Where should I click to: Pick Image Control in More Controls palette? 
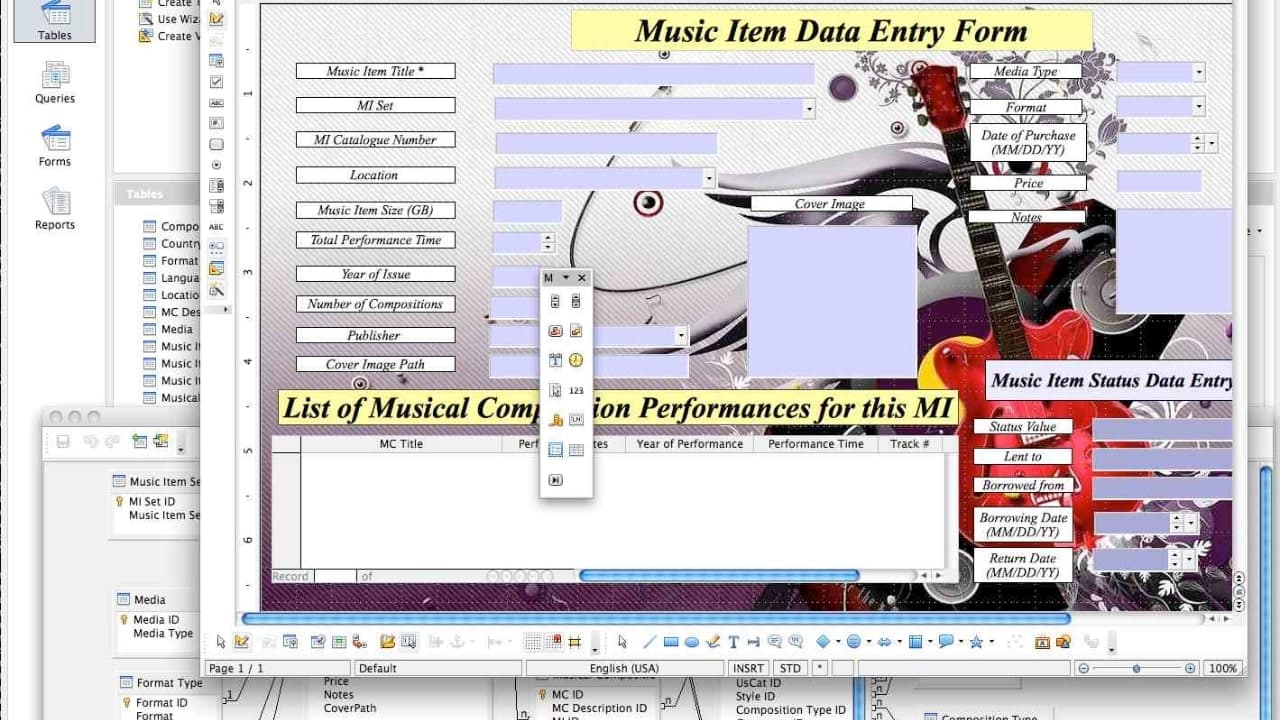[x=576, y=331]
